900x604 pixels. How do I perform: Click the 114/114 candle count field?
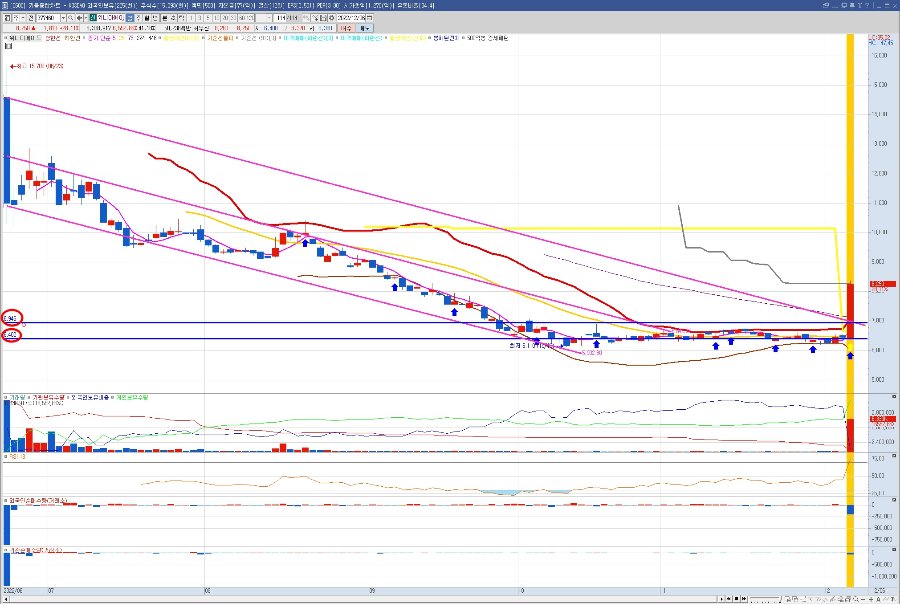click(286, 18)
